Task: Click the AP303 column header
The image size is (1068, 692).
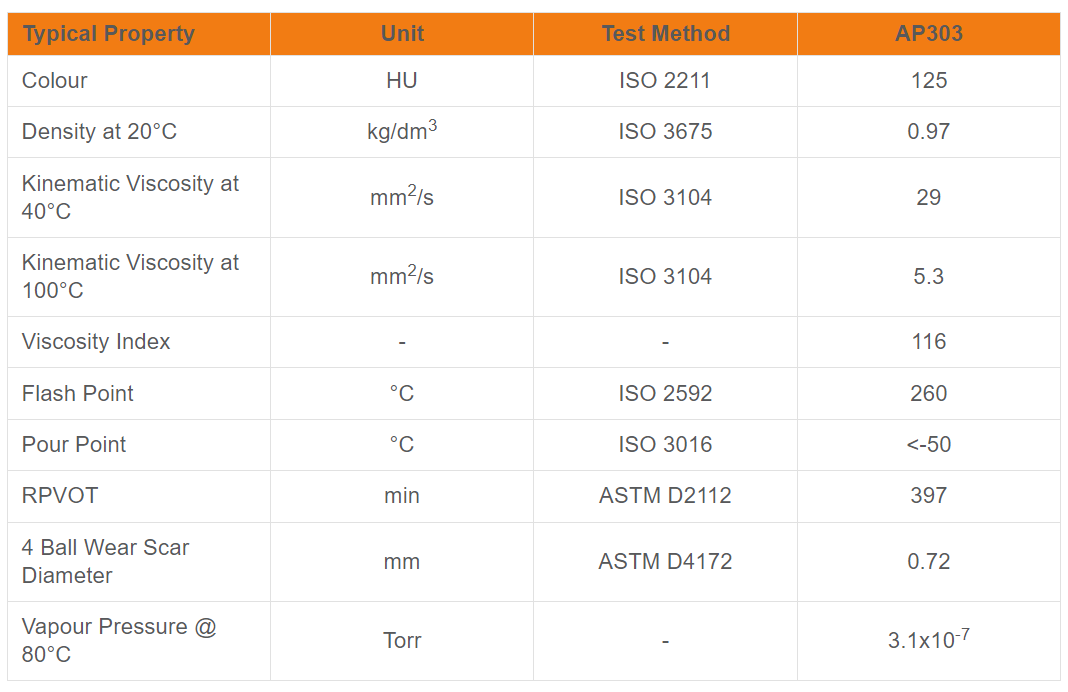Action: coord(929,34)
